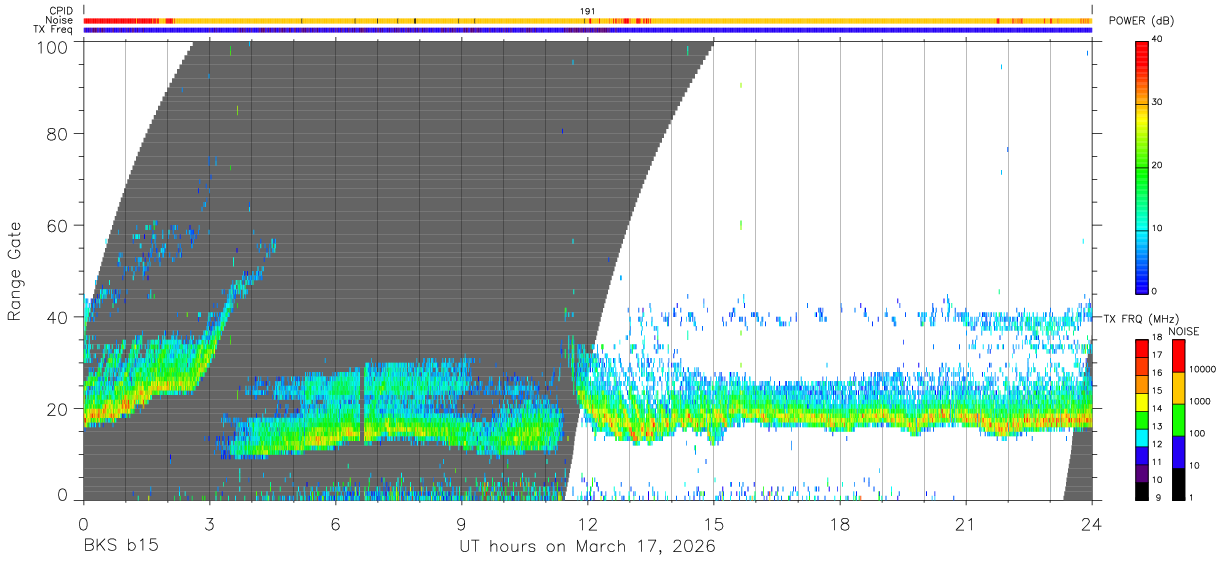This screenshot has width=1228, height=567.
Task: Click range gate tick label '60'
Action: 59,225
